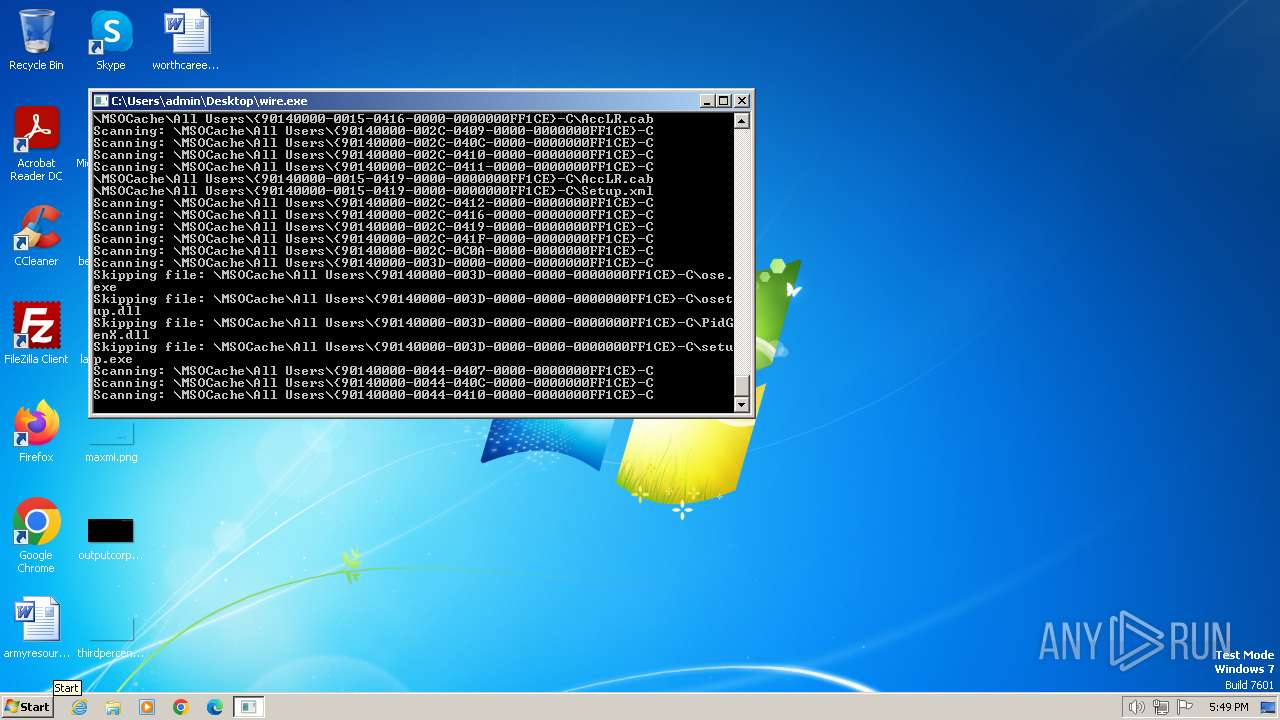Image resolution: width=1280 pixels, height=720 pixels.
Task: Open Chrome from the taskbar
Action: [x=181, y=707]
